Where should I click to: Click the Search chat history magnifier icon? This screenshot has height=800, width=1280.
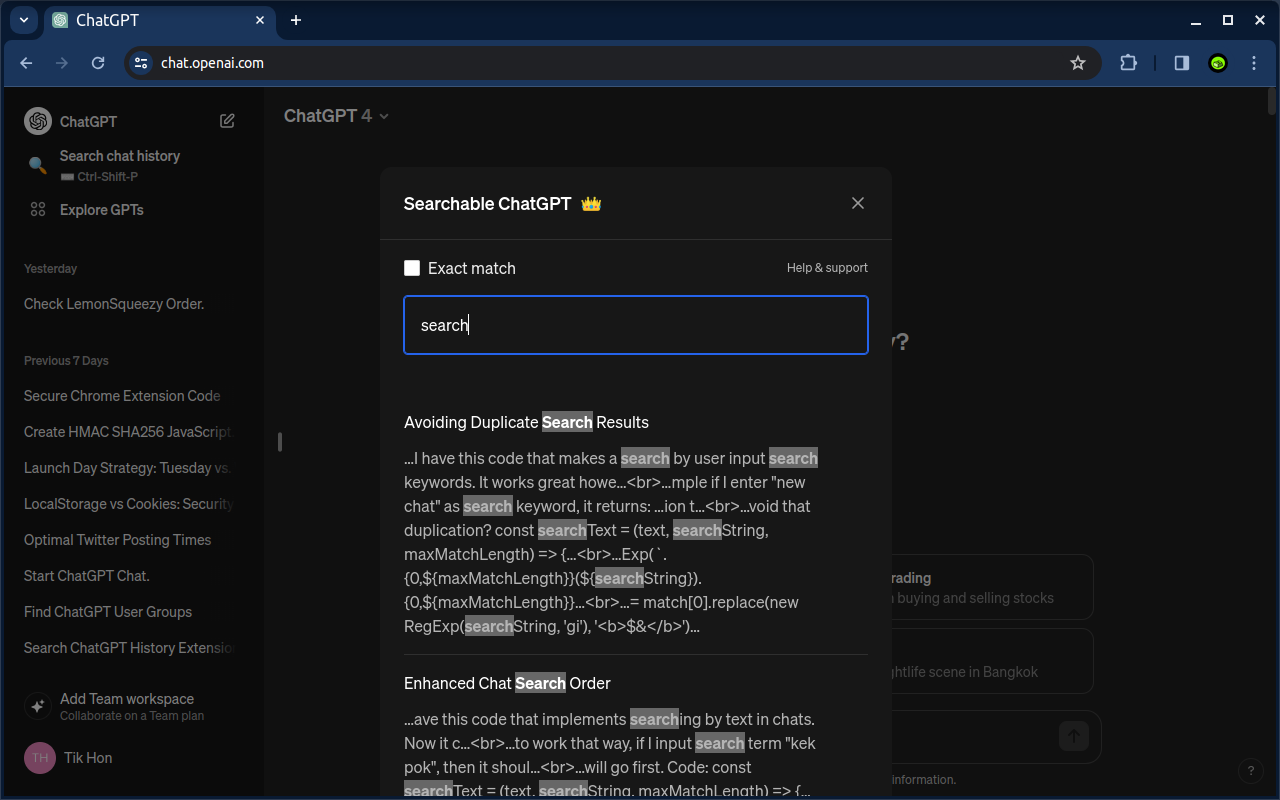(37, 165)
